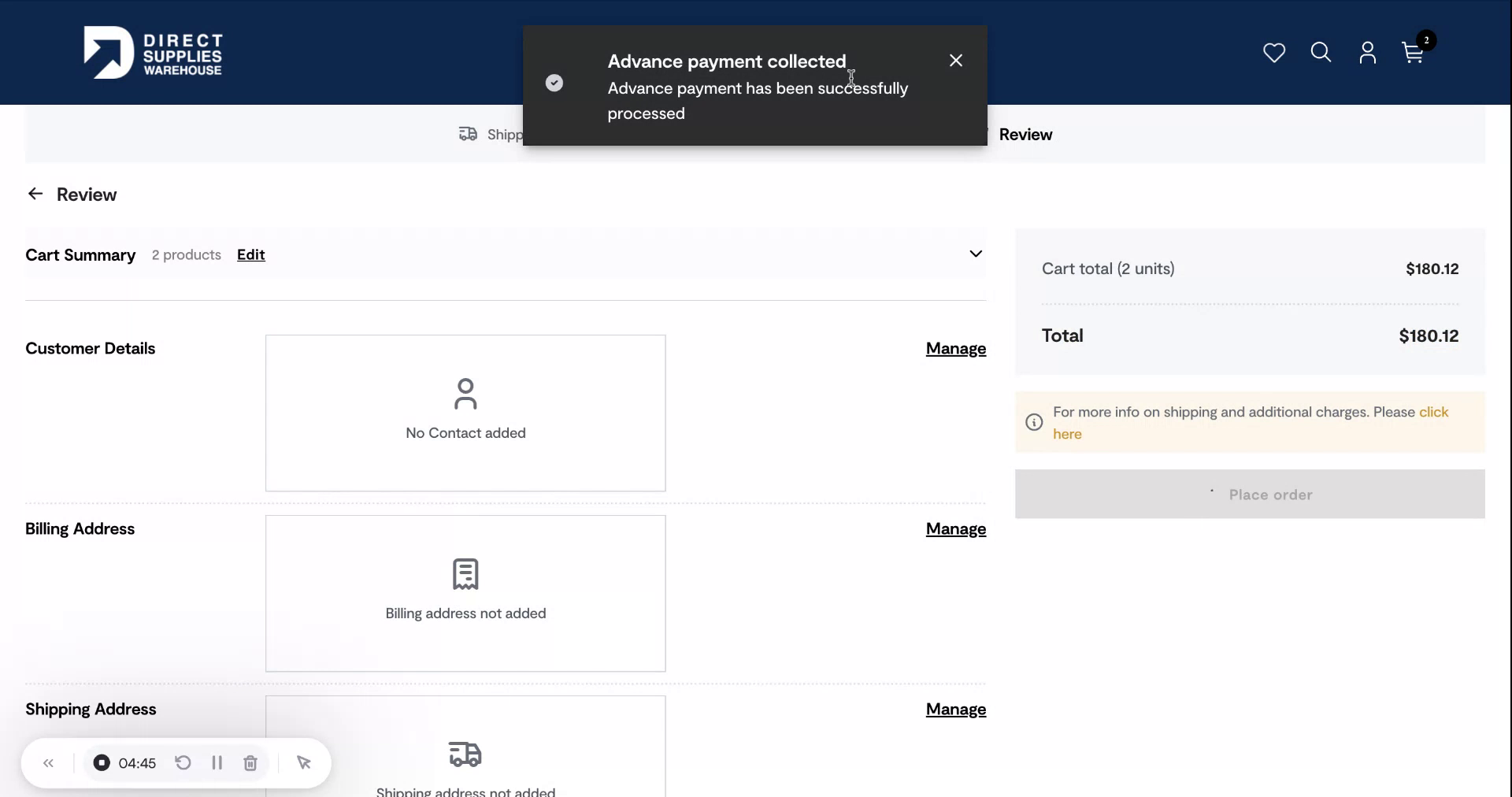Open the Edit link next to 2 products

[x=250, y=254]
